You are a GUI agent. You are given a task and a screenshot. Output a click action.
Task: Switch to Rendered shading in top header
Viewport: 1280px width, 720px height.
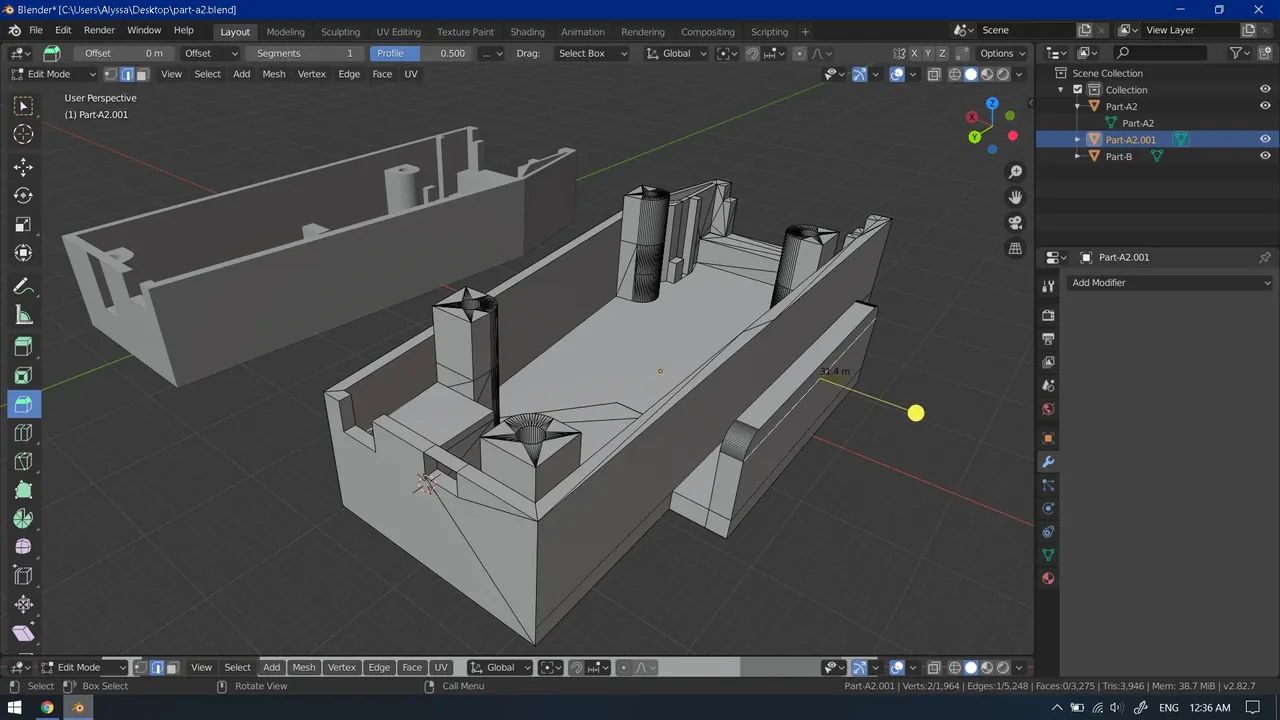[x=1003, y=74]
